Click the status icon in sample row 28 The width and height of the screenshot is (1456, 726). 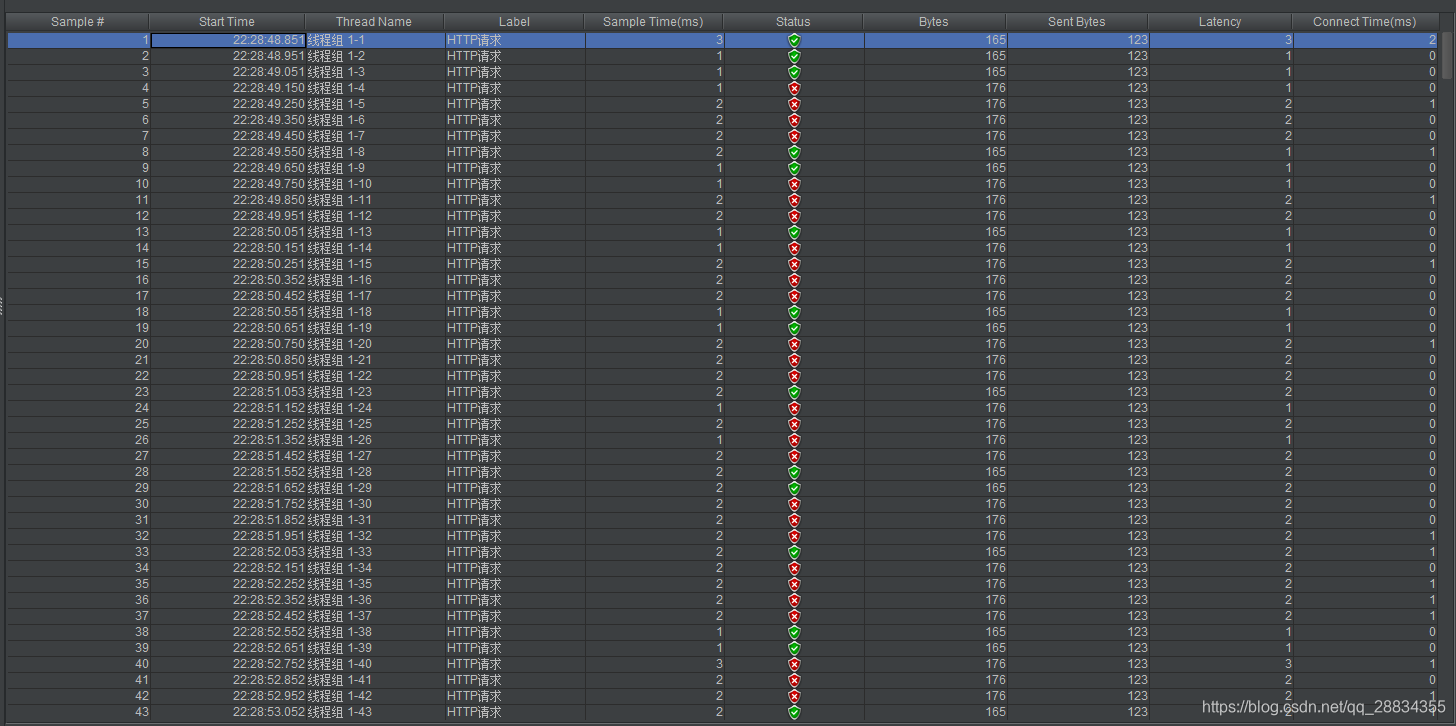pos(794,472)
